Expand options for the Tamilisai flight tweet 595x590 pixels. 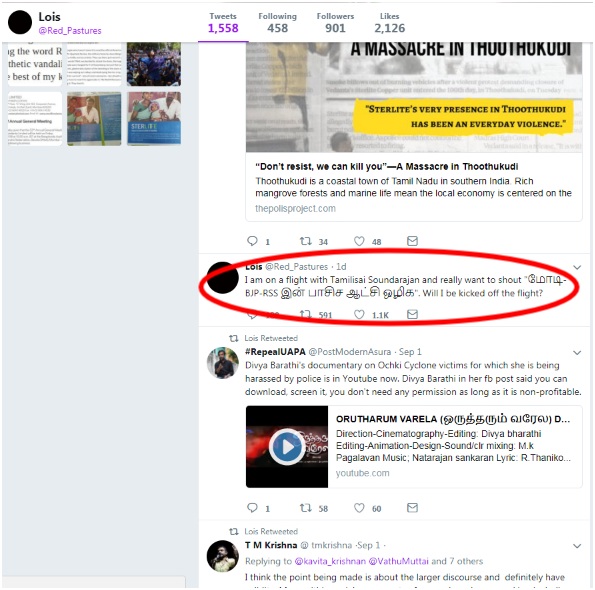pos(577,267)
